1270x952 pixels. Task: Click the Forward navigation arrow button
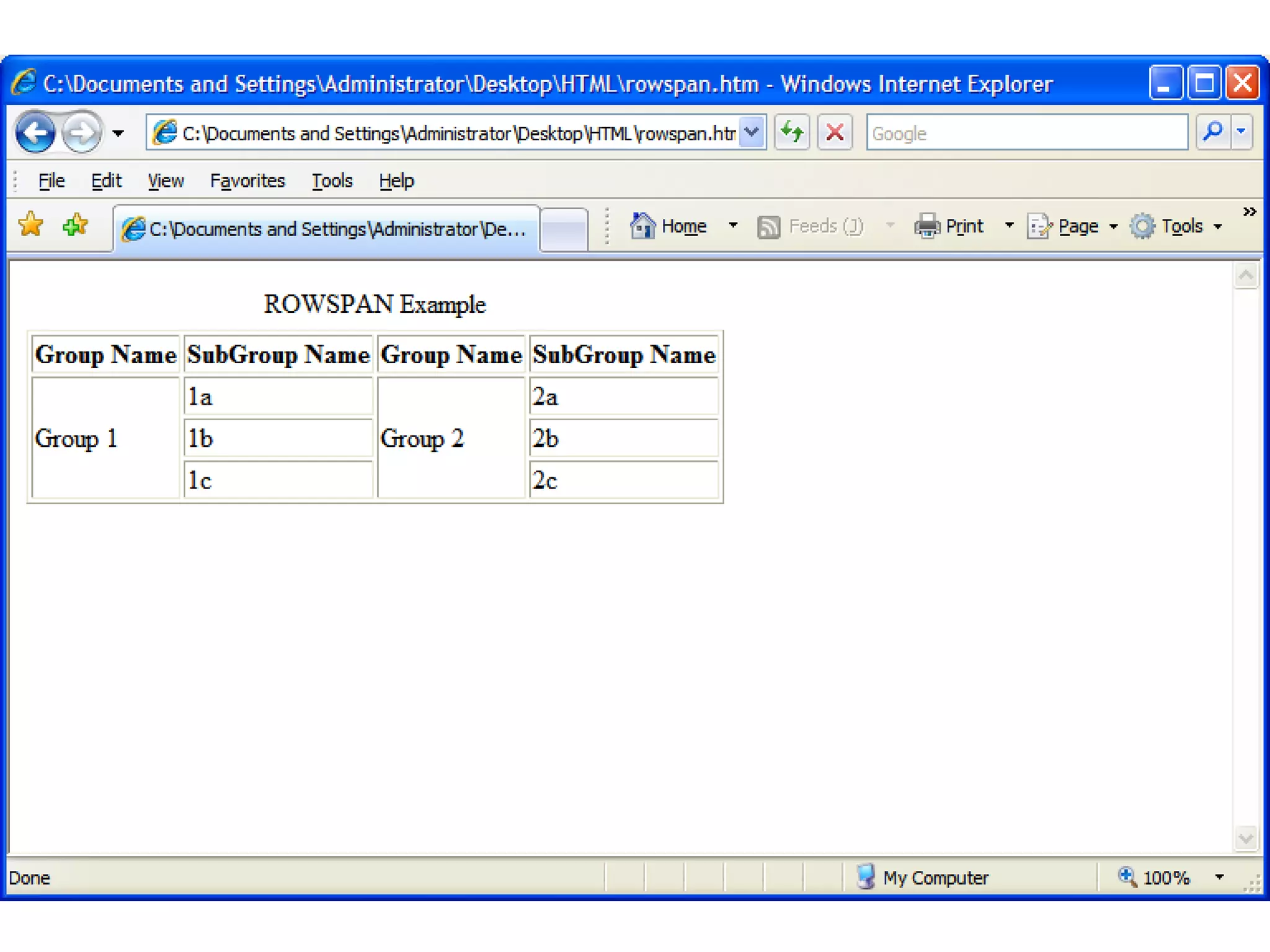pos(82,132)
